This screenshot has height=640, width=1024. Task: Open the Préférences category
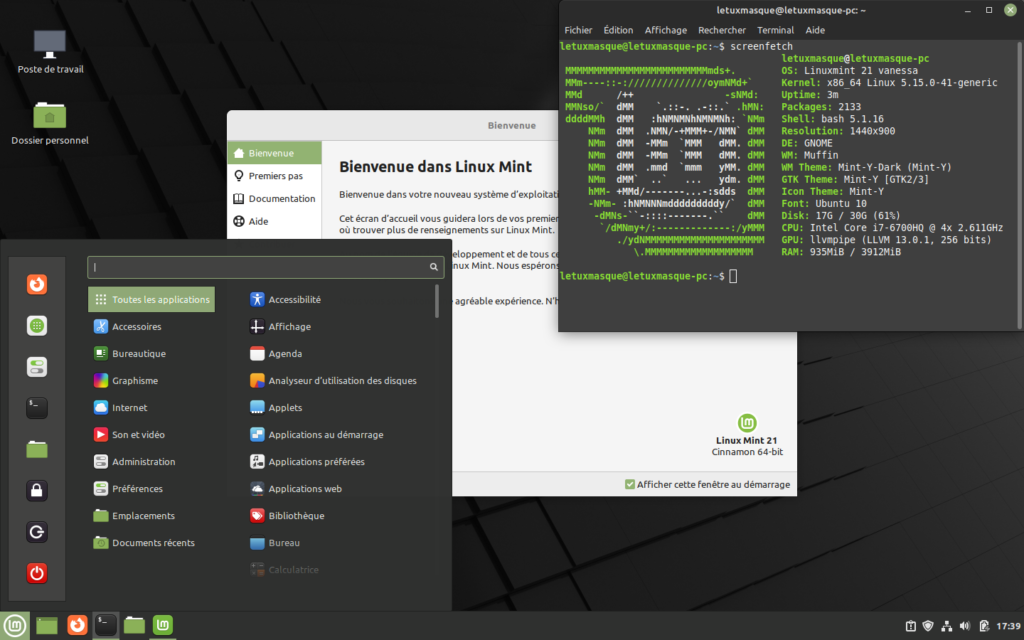[x=128, y=488]
